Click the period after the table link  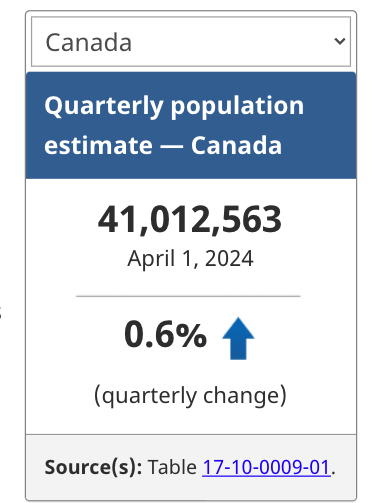pyautogui.click(x=333, y=473)
